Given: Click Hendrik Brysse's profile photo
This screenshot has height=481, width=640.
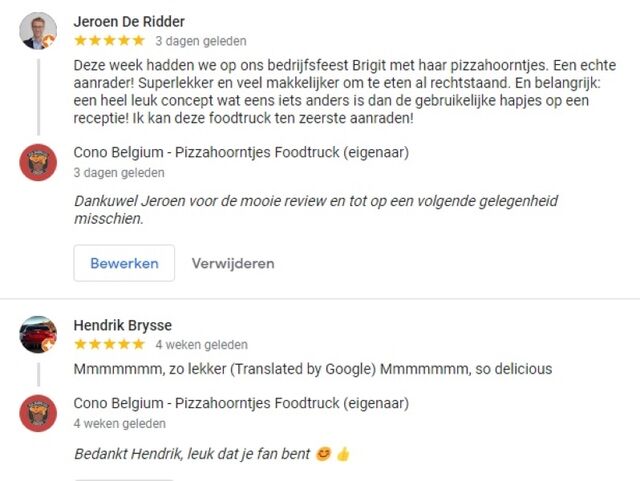Looking at the screenshot, I should (x=38, y=334).
